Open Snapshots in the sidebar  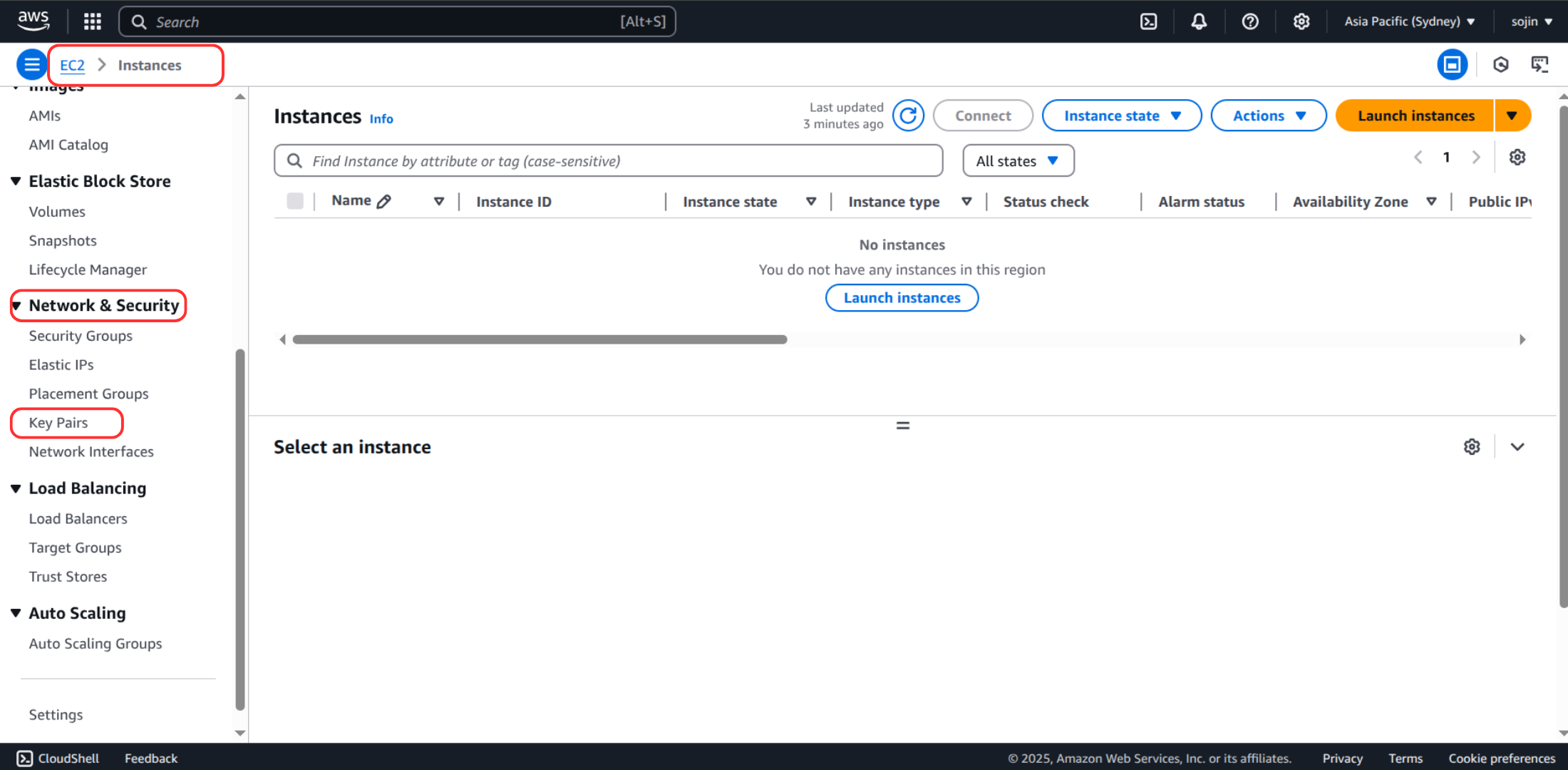(x=63, y=241)
